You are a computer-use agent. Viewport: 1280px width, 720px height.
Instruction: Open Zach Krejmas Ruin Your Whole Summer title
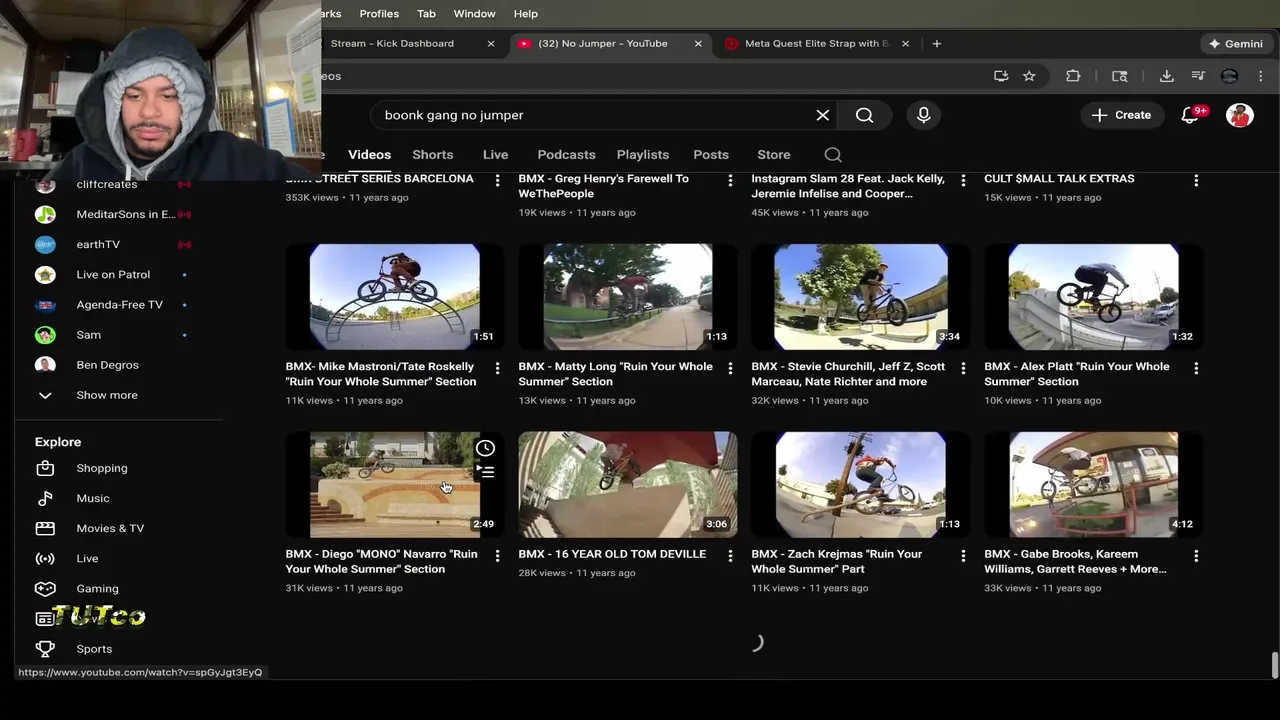click(837, 561)
